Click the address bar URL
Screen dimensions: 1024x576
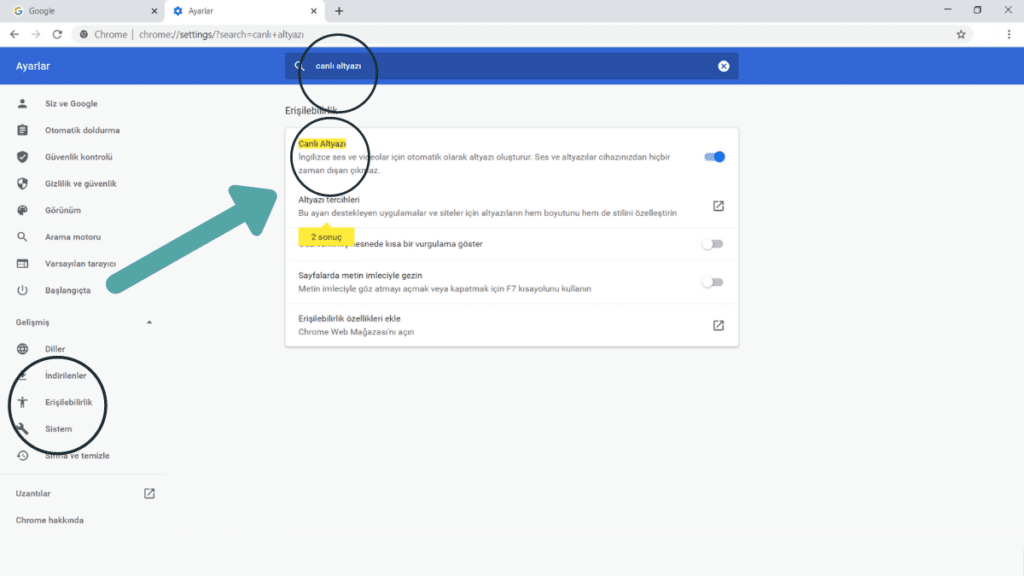[x=221, y=35]
